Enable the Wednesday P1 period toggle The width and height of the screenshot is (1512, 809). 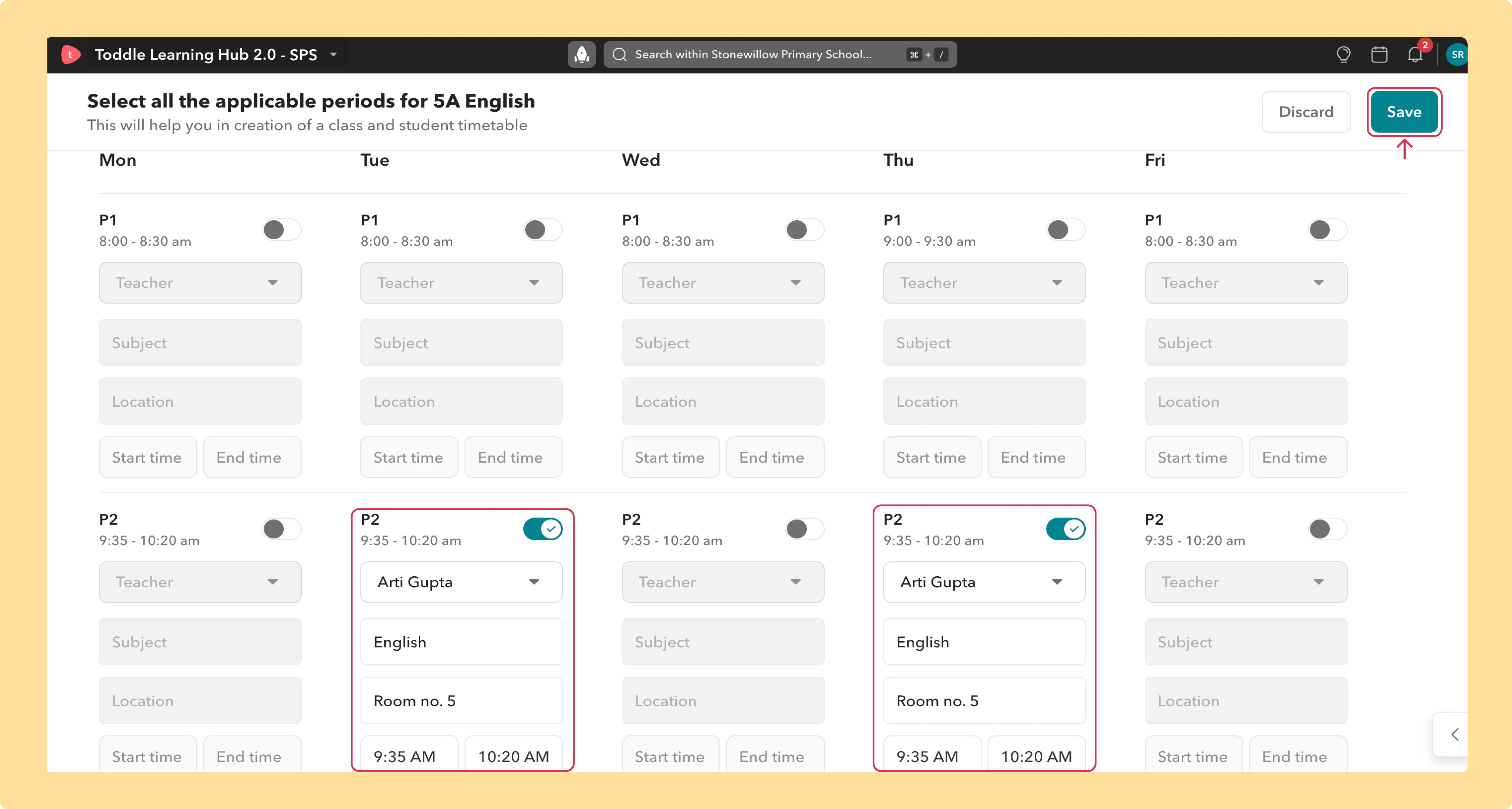click(805, 230)
